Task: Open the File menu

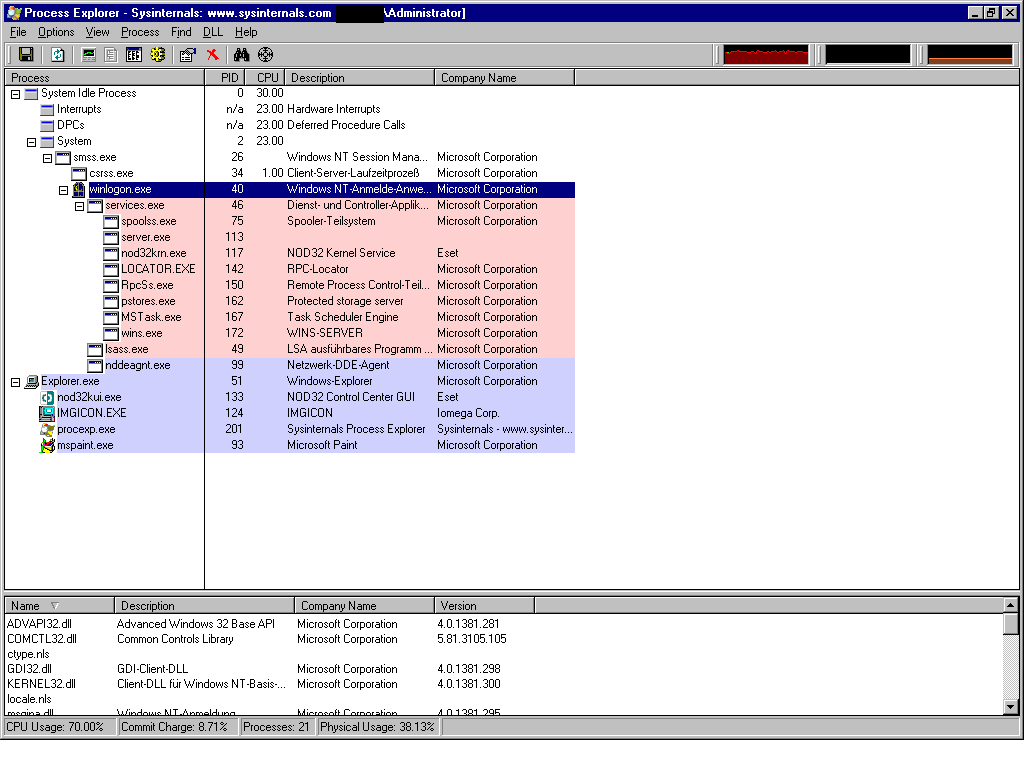Action: coord(18,32)
